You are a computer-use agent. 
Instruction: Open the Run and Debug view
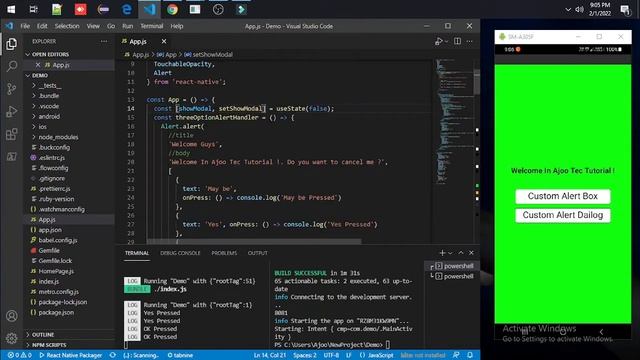11,111
